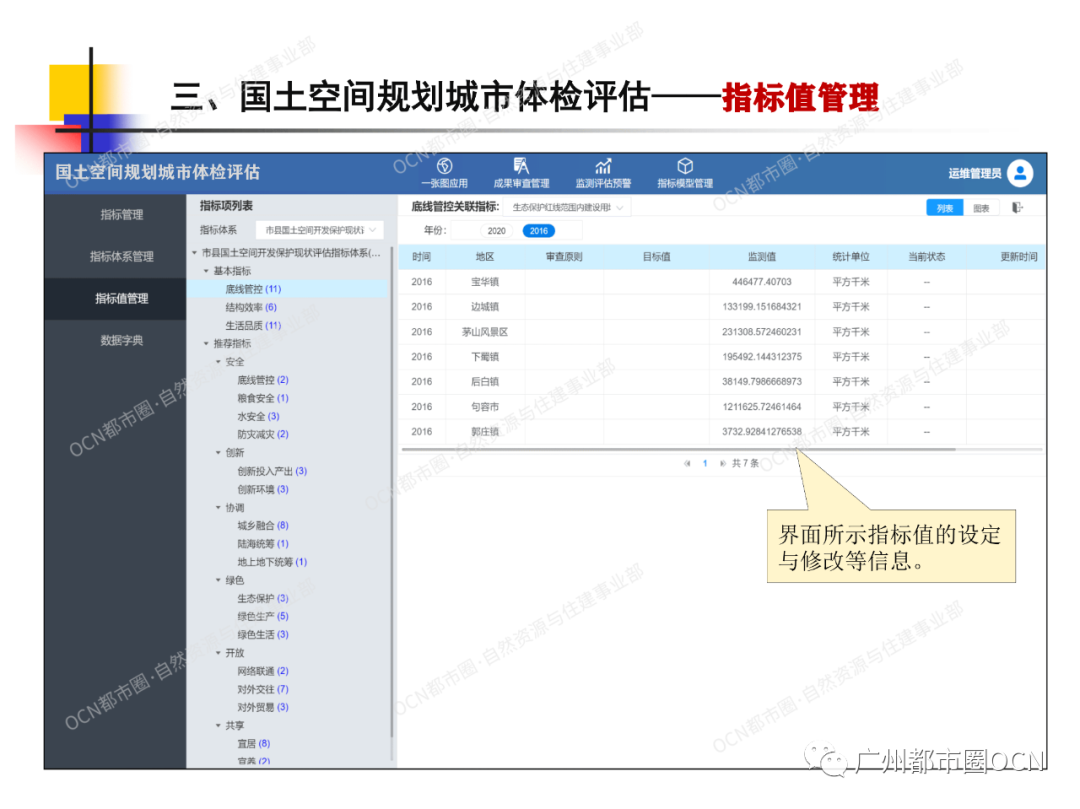Click the 宝华镇 table row cell
Screen dimensions: 1080x809
click(485, 282)
